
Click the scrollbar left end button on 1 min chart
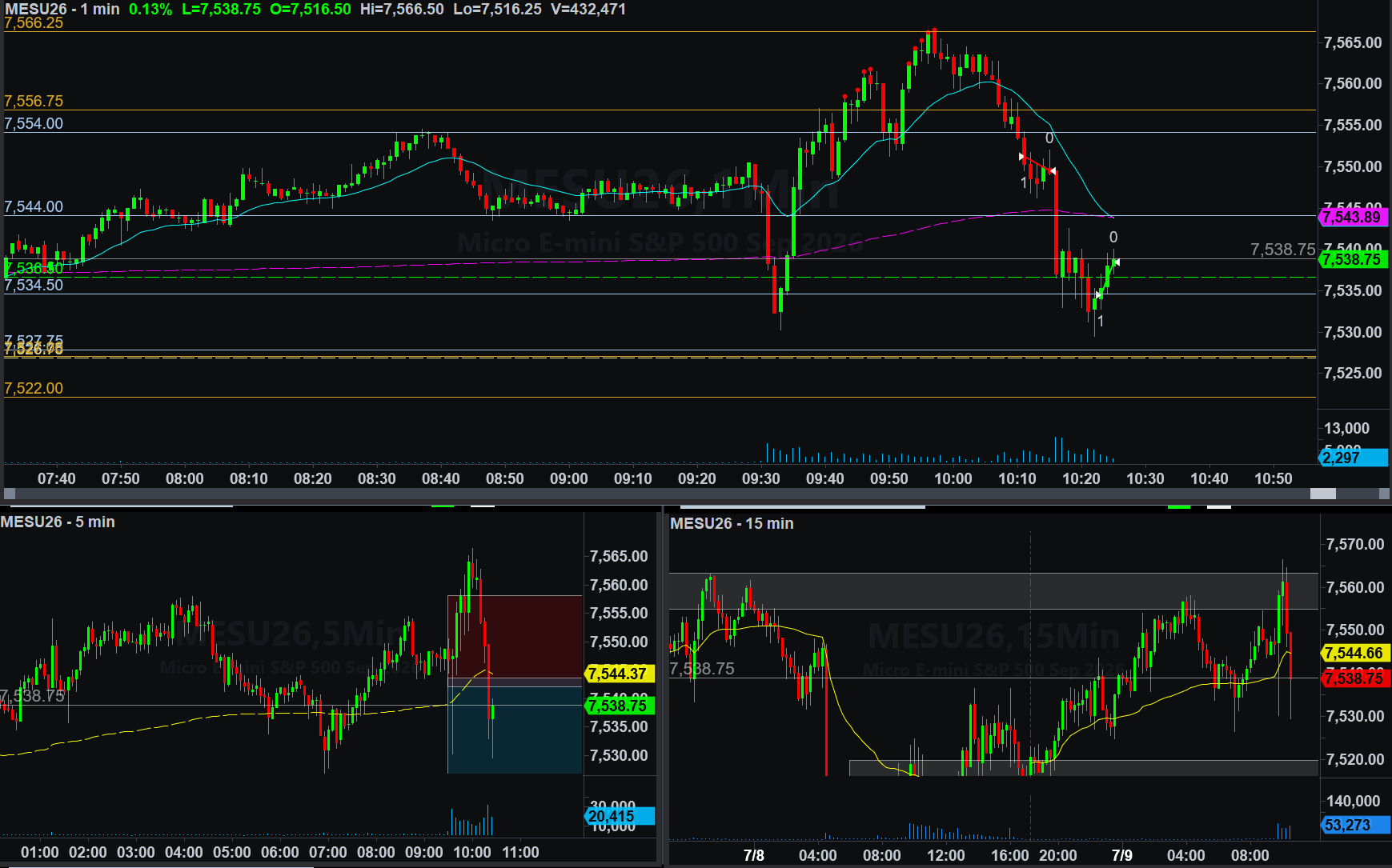pyautogui.click(x=10, y=494)
